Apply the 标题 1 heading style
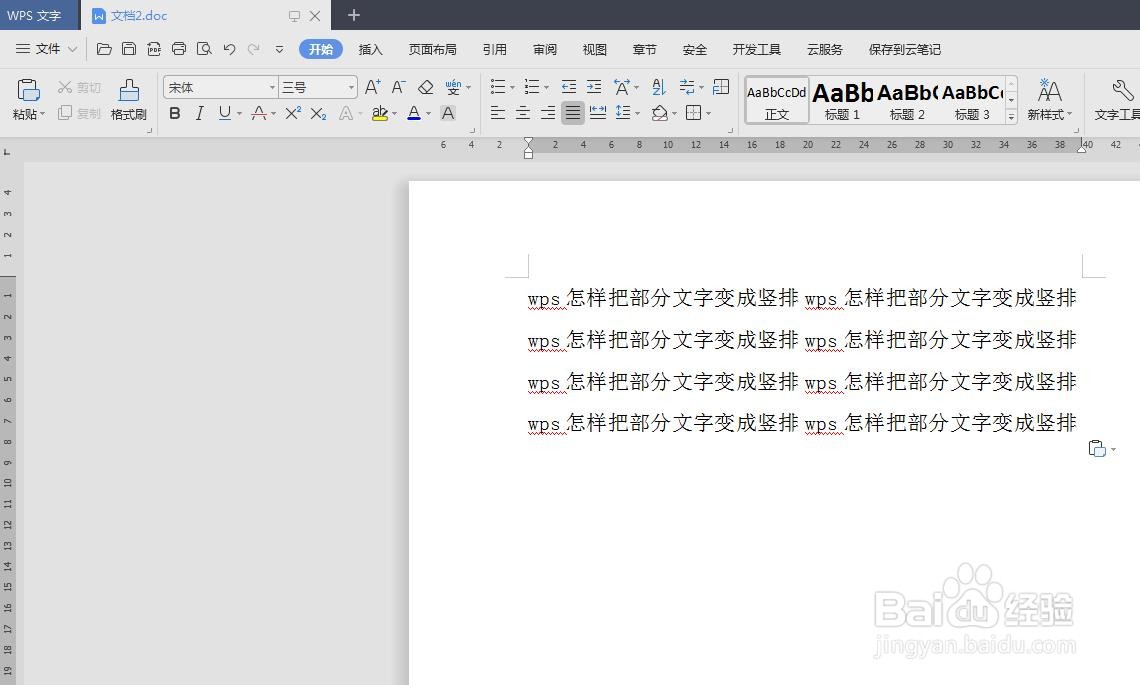 click(842, 100)
